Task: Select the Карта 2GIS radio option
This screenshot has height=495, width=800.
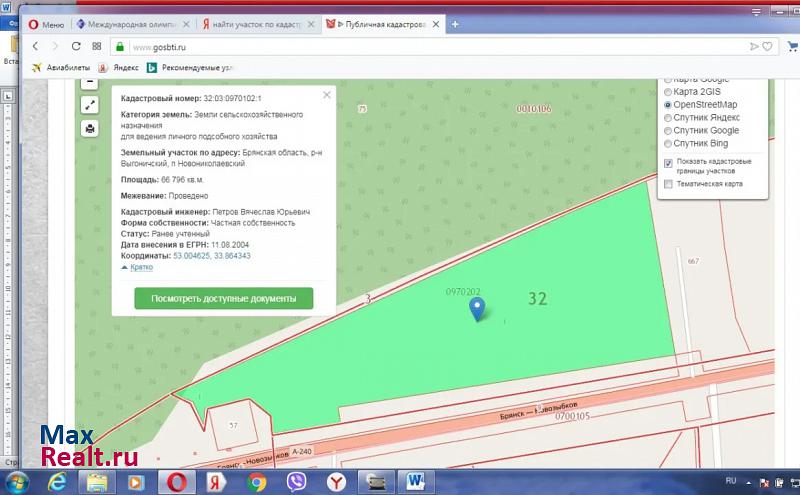Action: click(668, 91)
